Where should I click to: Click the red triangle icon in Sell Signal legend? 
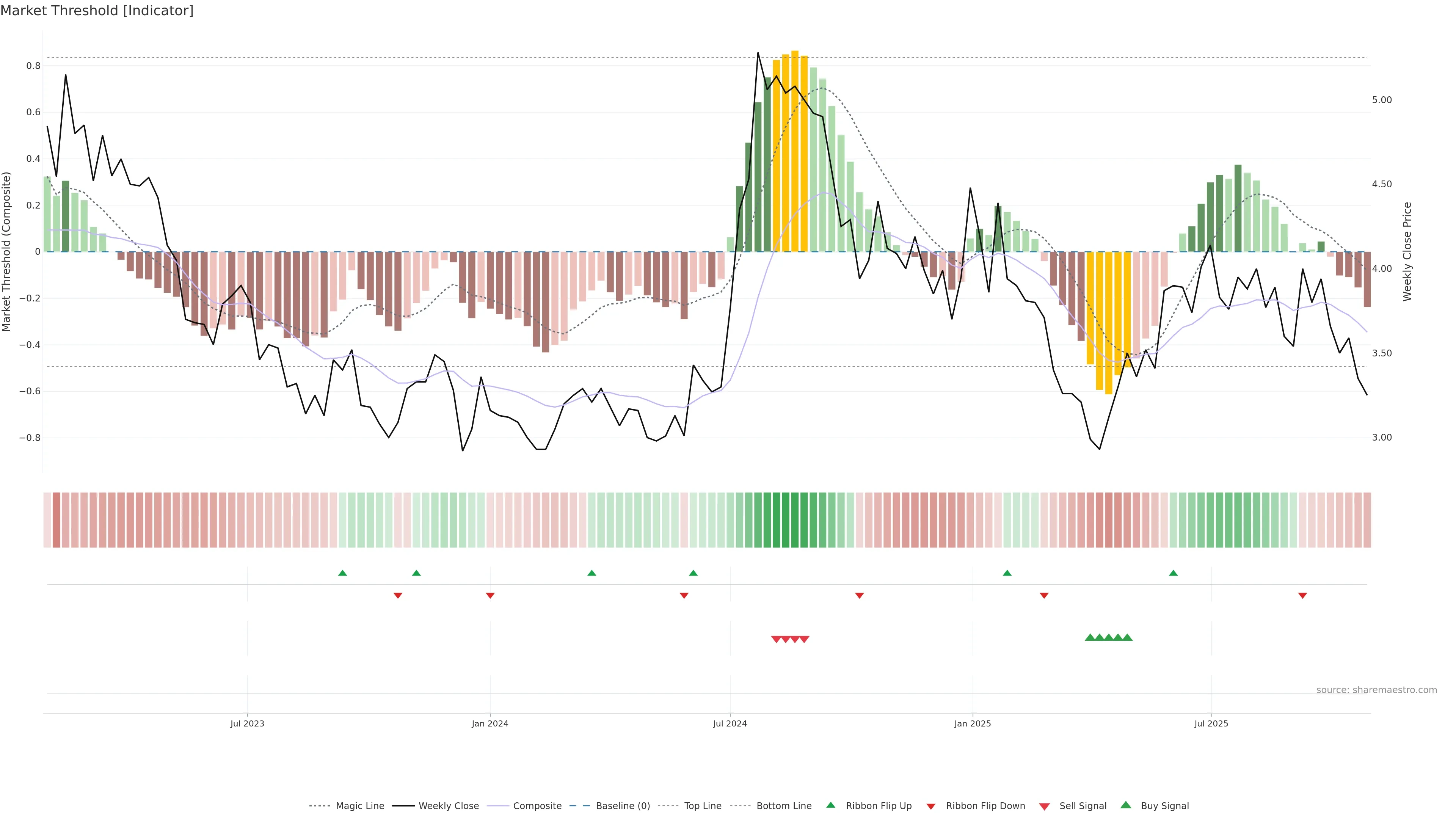click(x=1045, y=806)
